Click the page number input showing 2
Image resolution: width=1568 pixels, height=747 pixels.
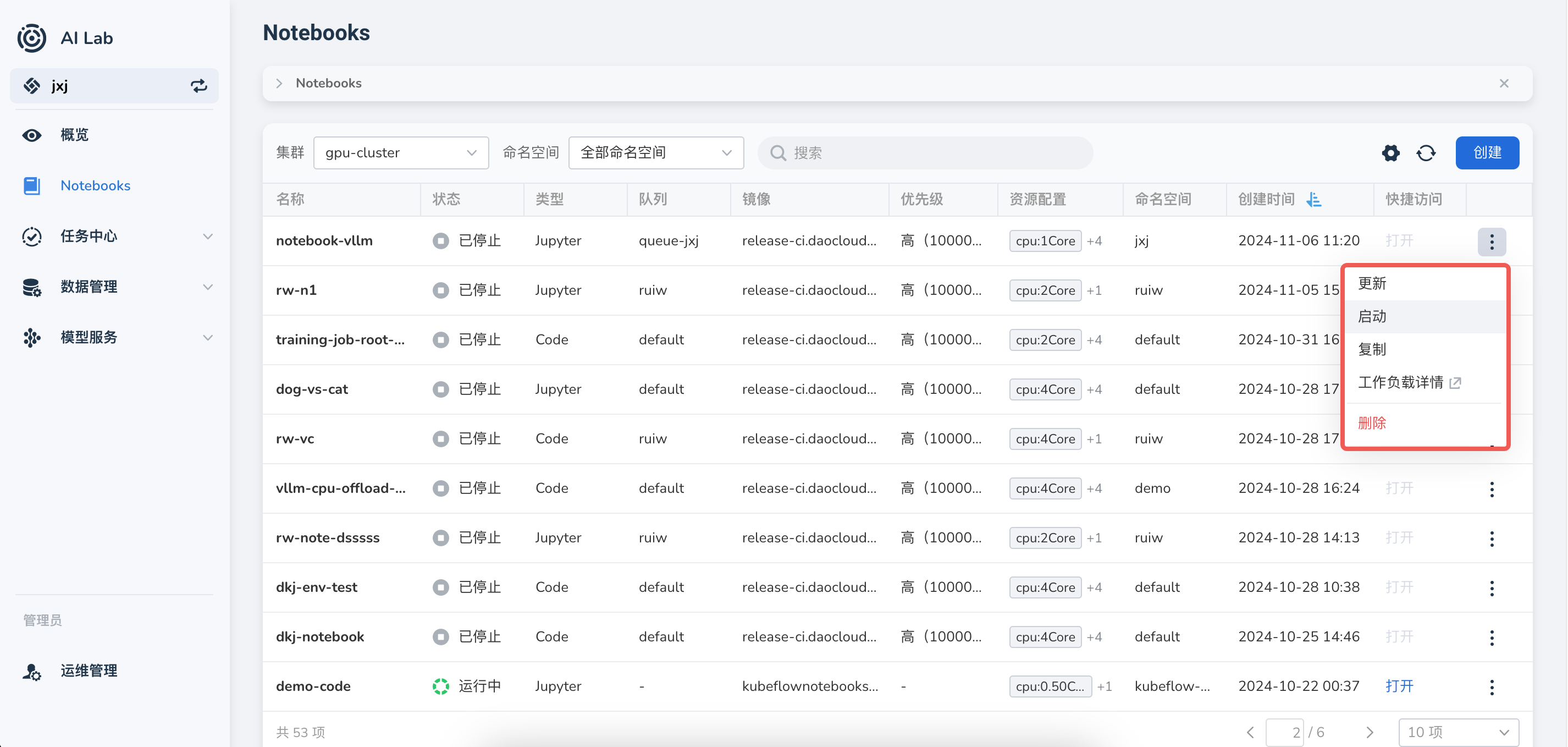coord(1284,732)
